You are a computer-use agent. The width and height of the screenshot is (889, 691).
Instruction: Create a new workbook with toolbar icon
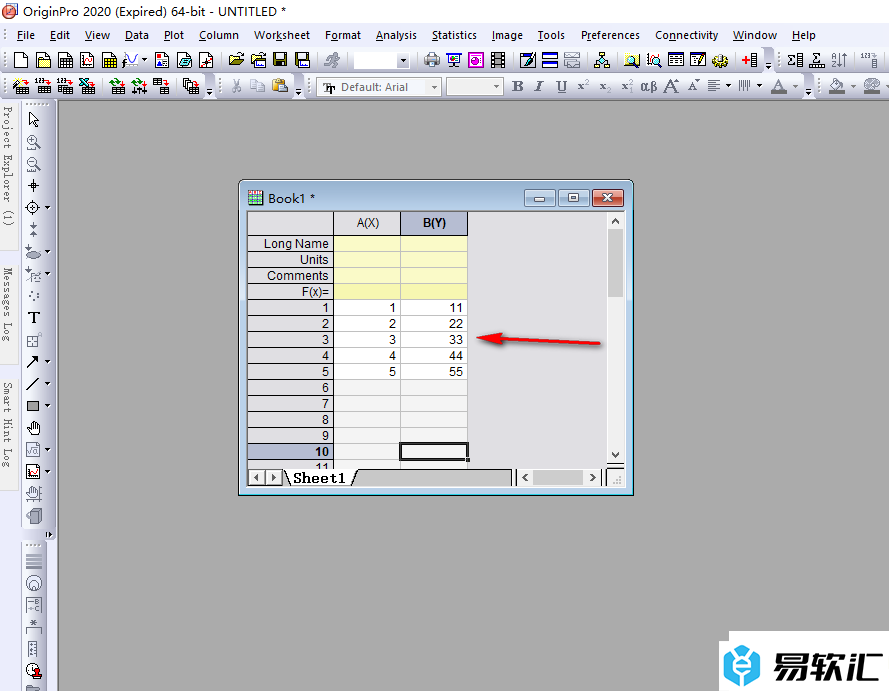[65, 60]
